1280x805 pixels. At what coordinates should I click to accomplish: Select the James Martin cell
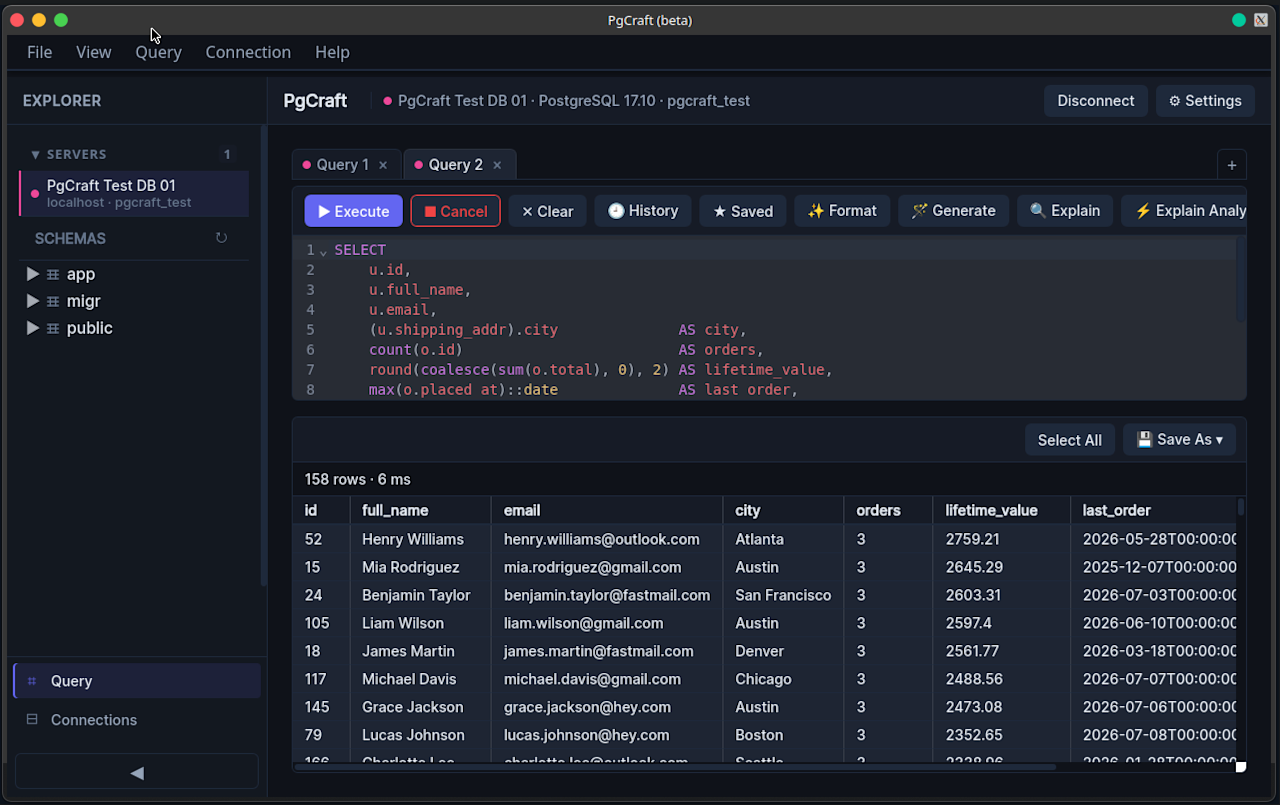pyautogui.click(x=420, y=651)
